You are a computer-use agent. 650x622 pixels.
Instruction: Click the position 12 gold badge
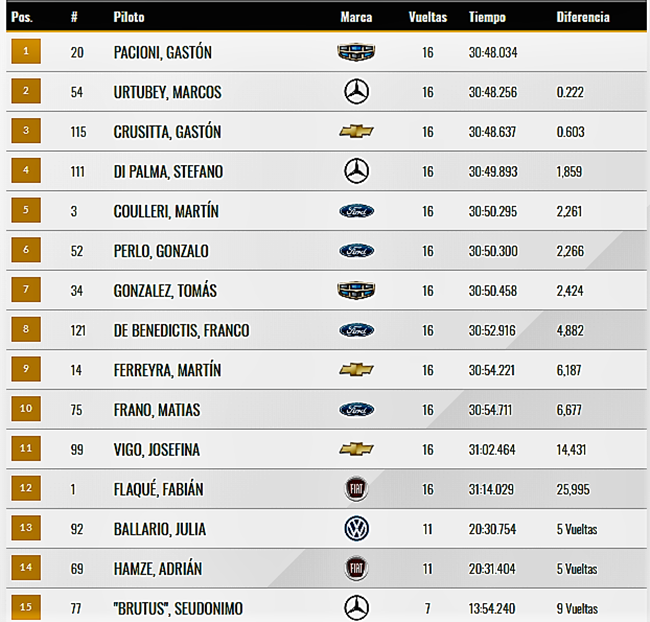(26, 488)
